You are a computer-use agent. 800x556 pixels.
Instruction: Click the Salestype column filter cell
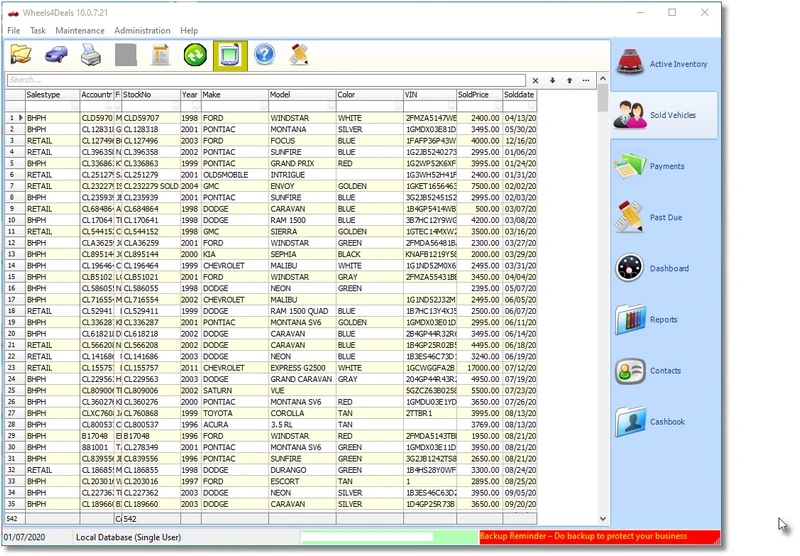coord(51,106)
